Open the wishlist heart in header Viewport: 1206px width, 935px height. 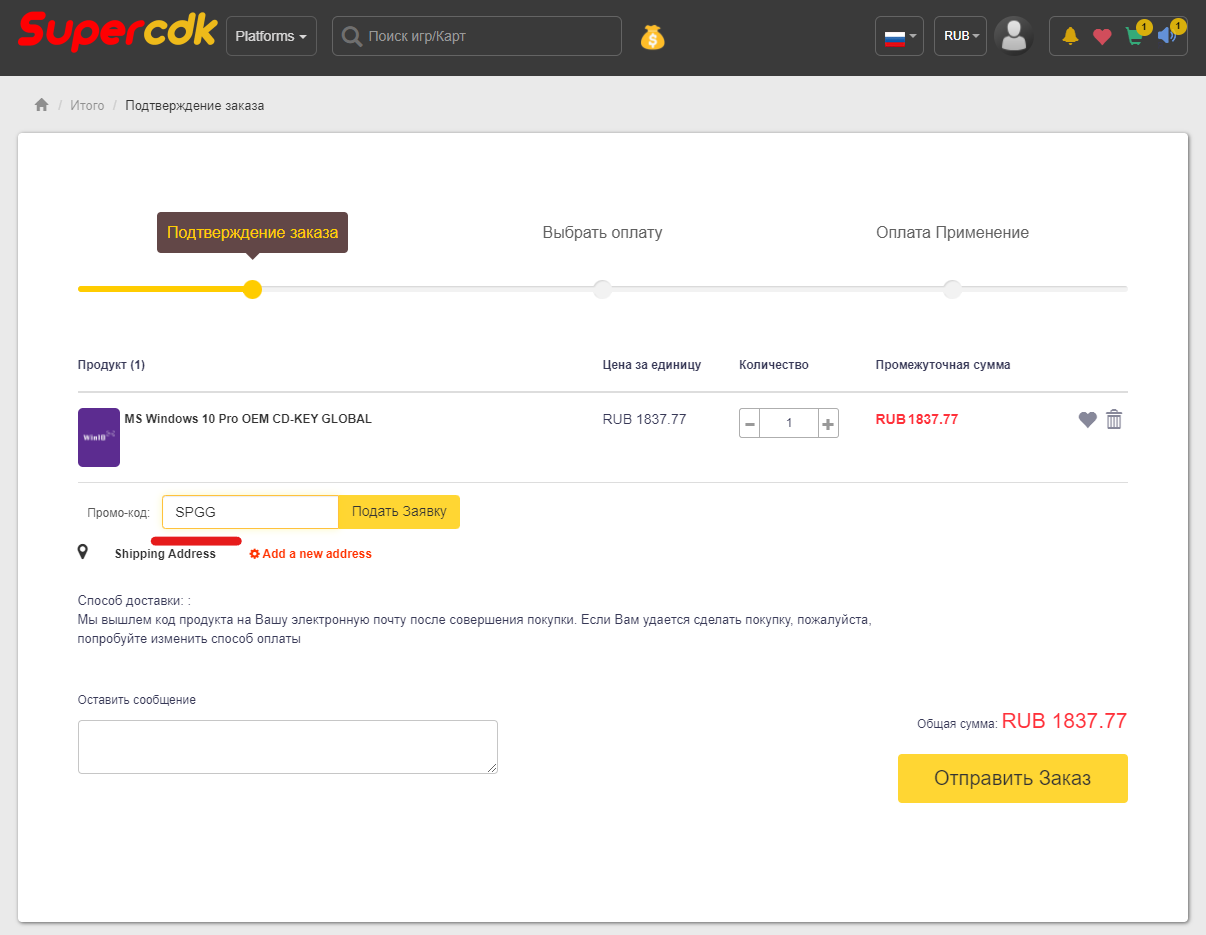1102,37
